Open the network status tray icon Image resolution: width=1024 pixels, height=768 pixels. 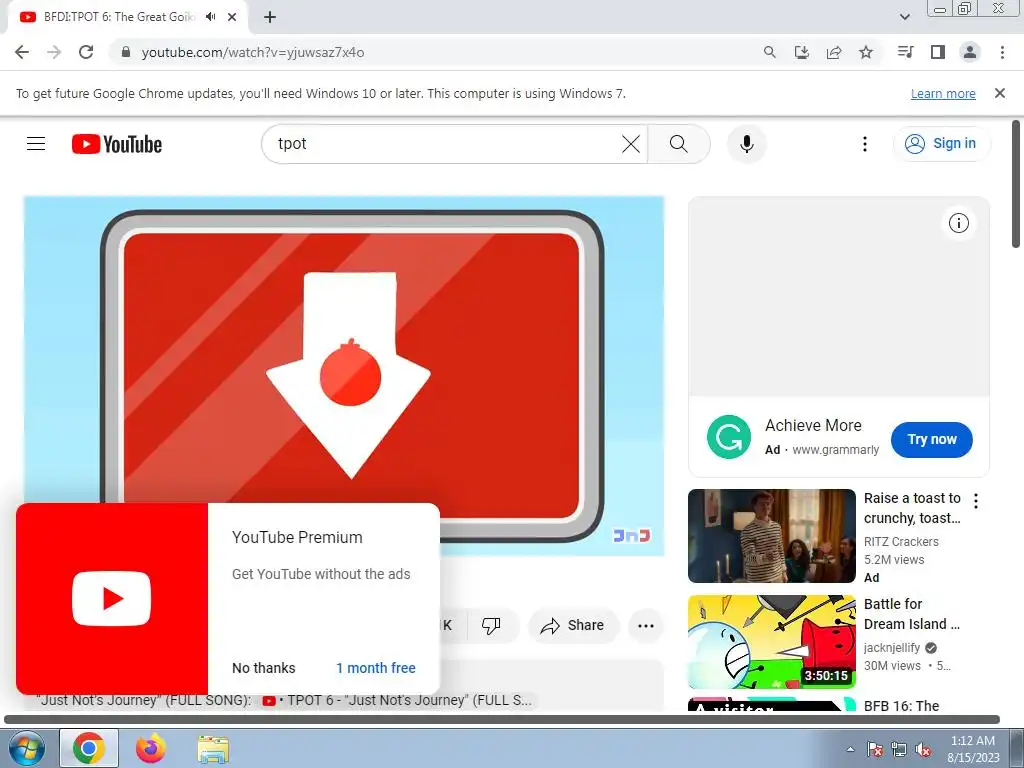pyautogui.click(x=899, y=749)
